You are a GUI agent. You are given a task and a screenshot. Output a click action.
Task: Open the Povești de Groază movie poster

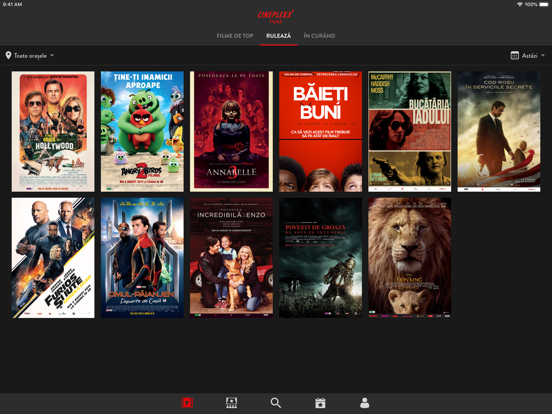320,258
